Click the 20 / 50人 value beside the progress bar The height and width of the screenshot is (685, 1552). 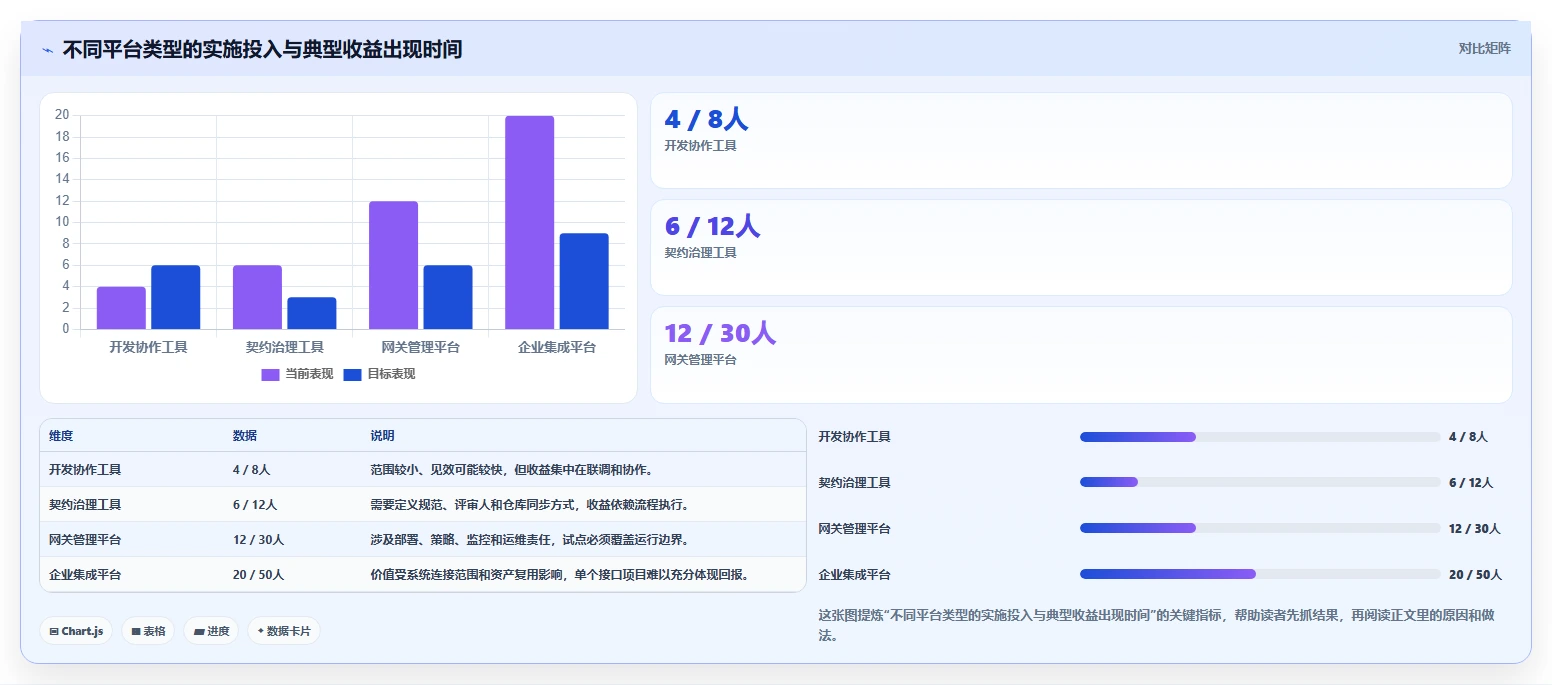pyautogui.click(x=1475, y=575)
